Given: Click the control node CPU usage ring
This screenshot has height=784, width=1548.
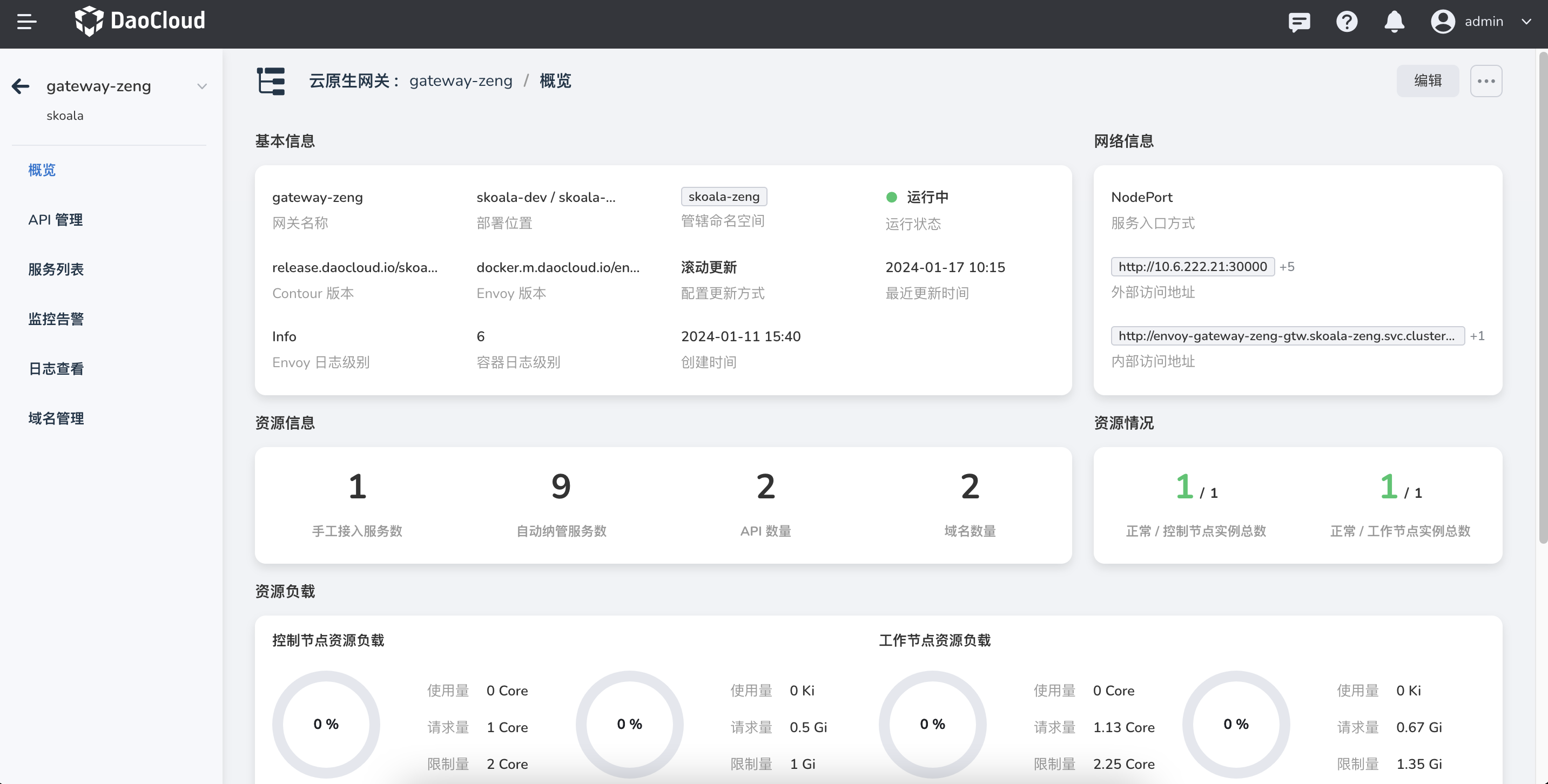Looking at the screenshot, I should pyautogui.click(x=326, y=724).
